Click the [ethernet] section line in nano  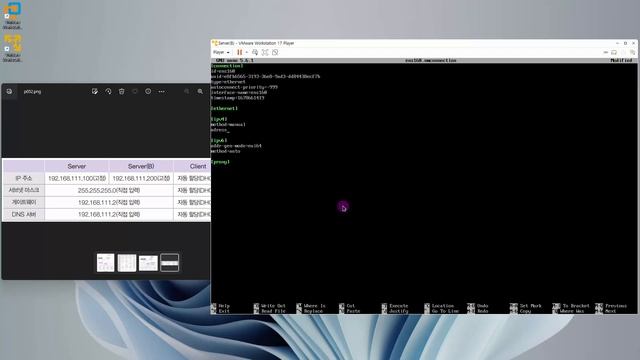pyautogui.click(x=224, y=109)
